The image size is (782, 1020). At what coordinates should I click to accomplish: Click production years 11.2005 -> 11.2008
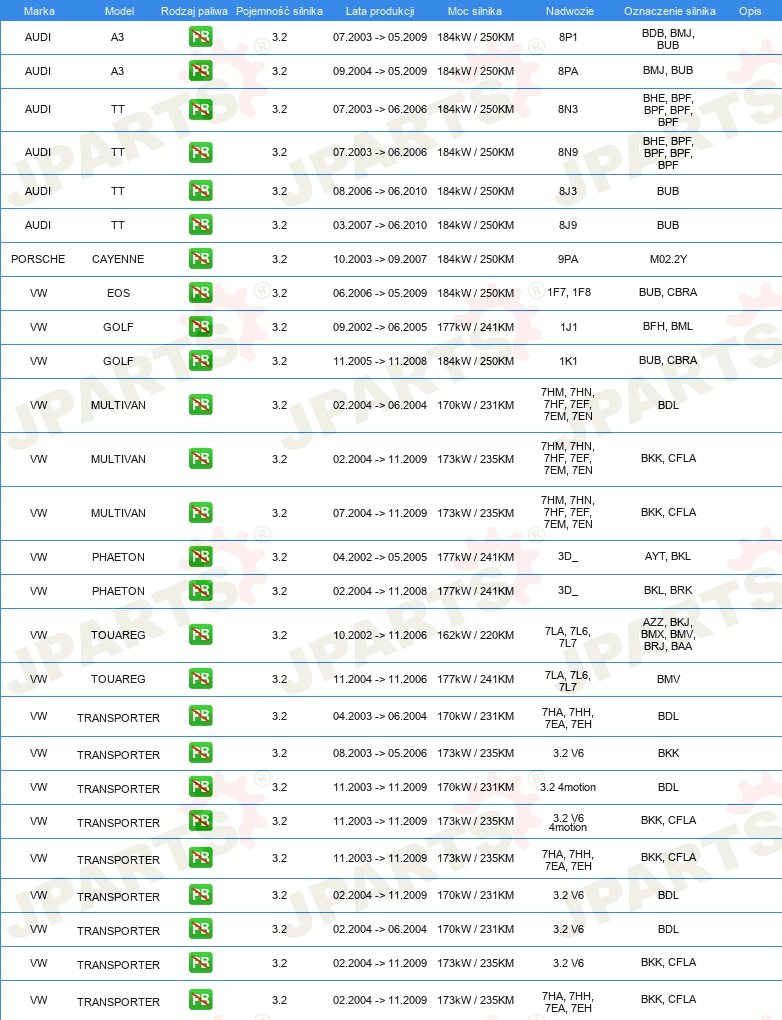click(380, 361)
